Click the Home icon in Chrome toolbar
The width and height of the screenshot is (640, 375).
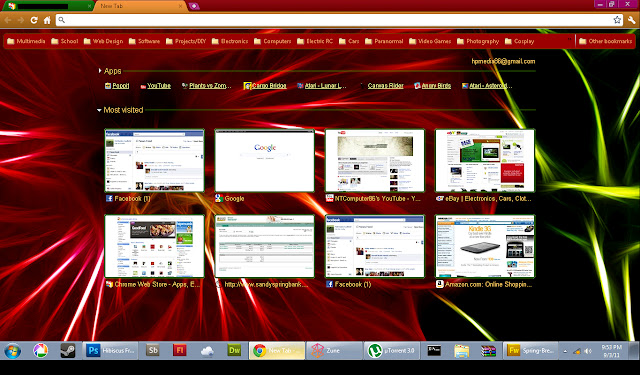[47, 20]
